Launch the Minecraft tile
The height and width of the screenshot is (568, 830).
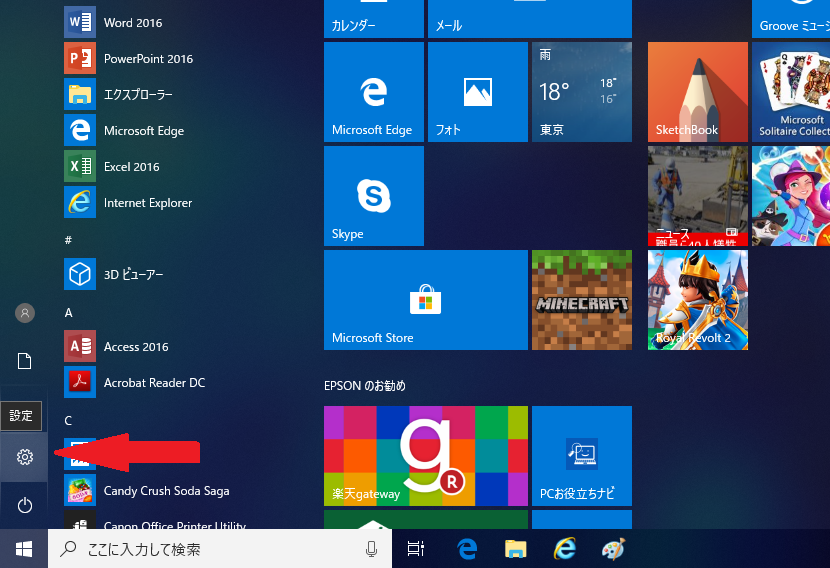[582, 300]
